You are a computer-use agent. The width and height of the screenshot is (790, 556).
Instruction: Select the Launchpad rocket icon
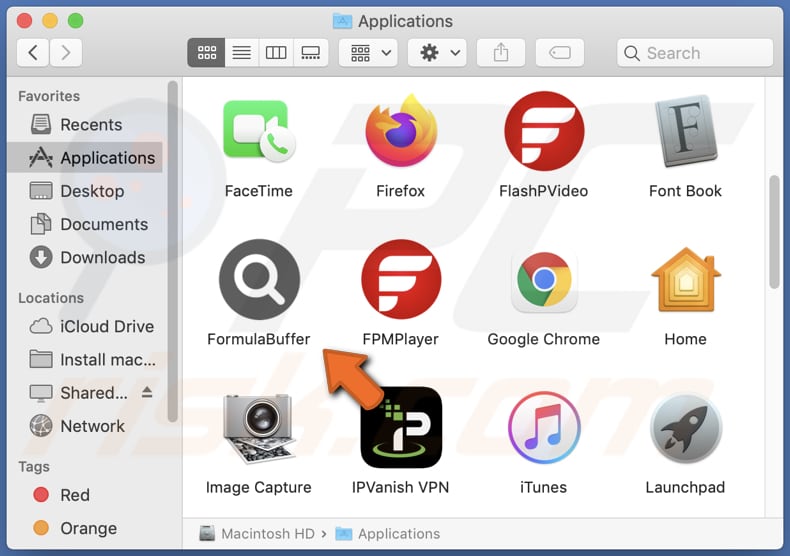coord(686,428)
